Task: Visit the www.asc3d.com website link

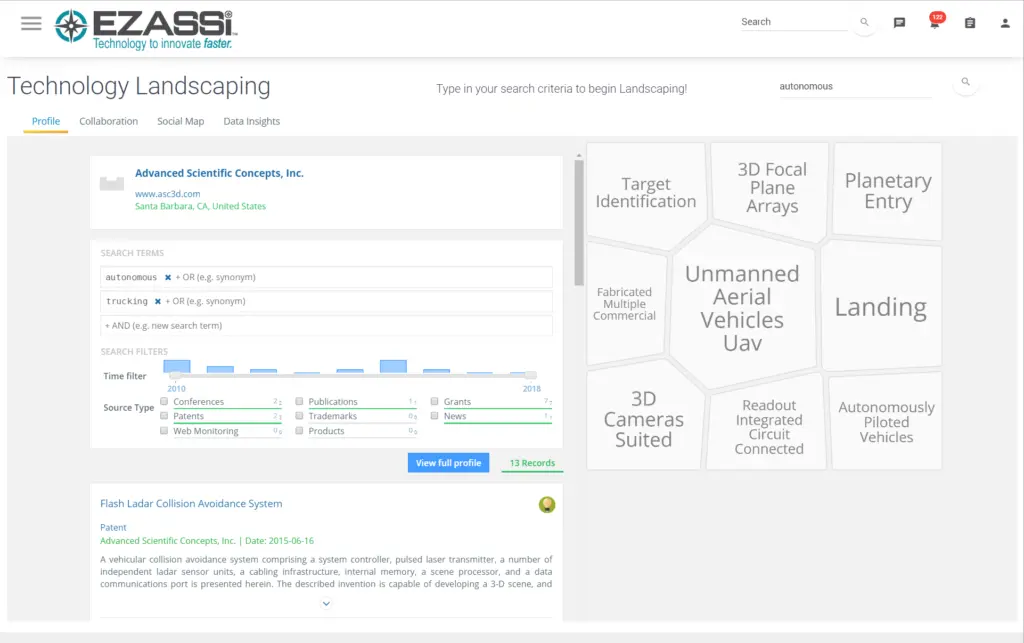Action: (x=168, y=194)
